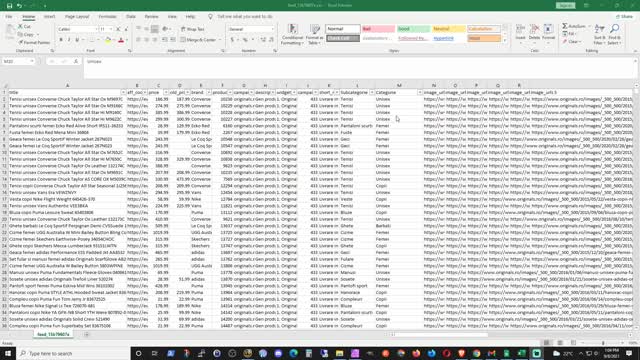Screen dimensions: 640x360
Task: Activate the Format Painter
Action: [x=34, y=42]
